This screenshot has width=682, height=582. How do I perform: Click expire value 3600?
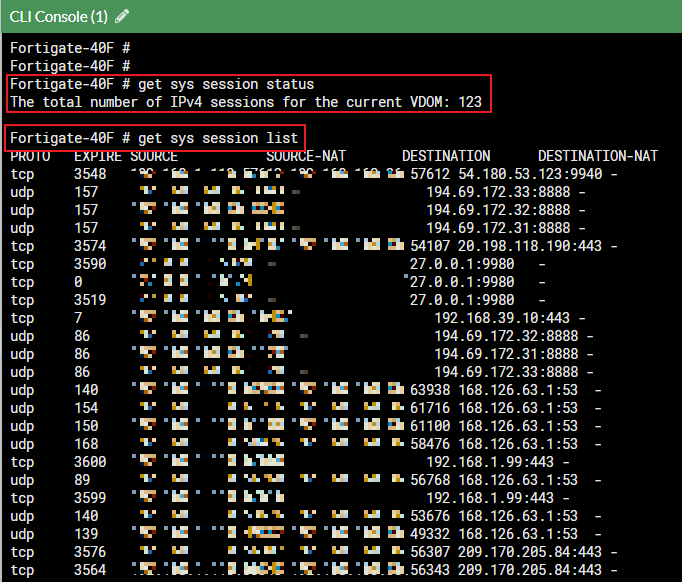click(x=90, y=462)
